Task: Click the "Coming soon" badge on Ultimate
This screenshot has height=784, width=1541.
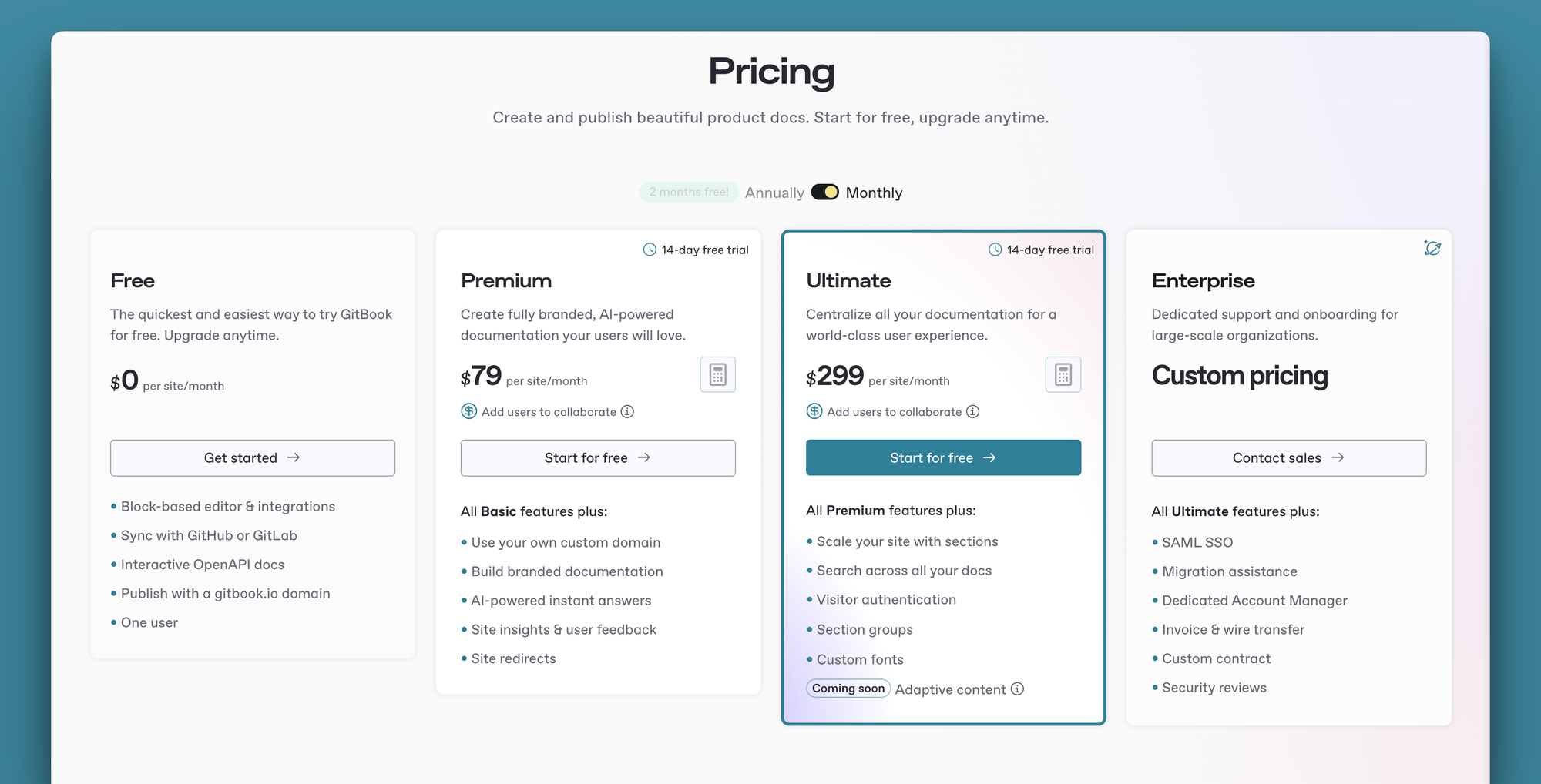Action: click(848, 688)
